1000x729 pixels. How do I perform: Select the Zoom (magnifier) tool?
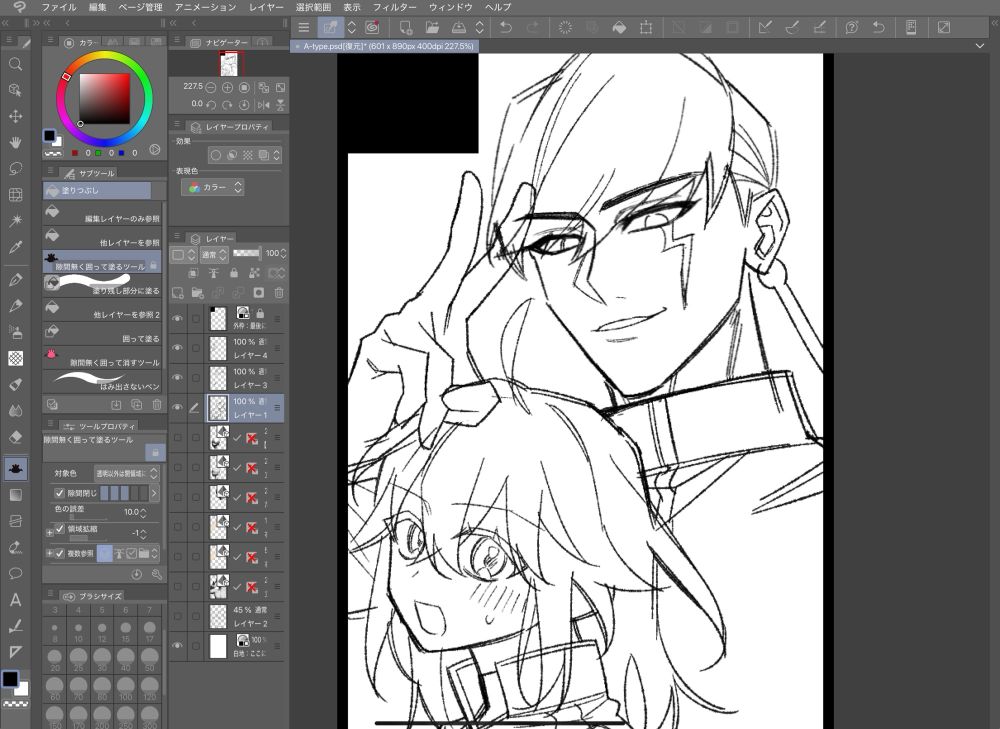tap(16, 64)
